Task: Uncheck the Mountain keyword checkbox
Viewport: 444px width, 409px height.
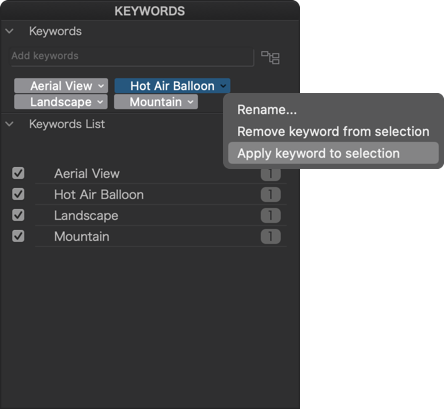Action: pyautogui.click(x=18, y=236)
